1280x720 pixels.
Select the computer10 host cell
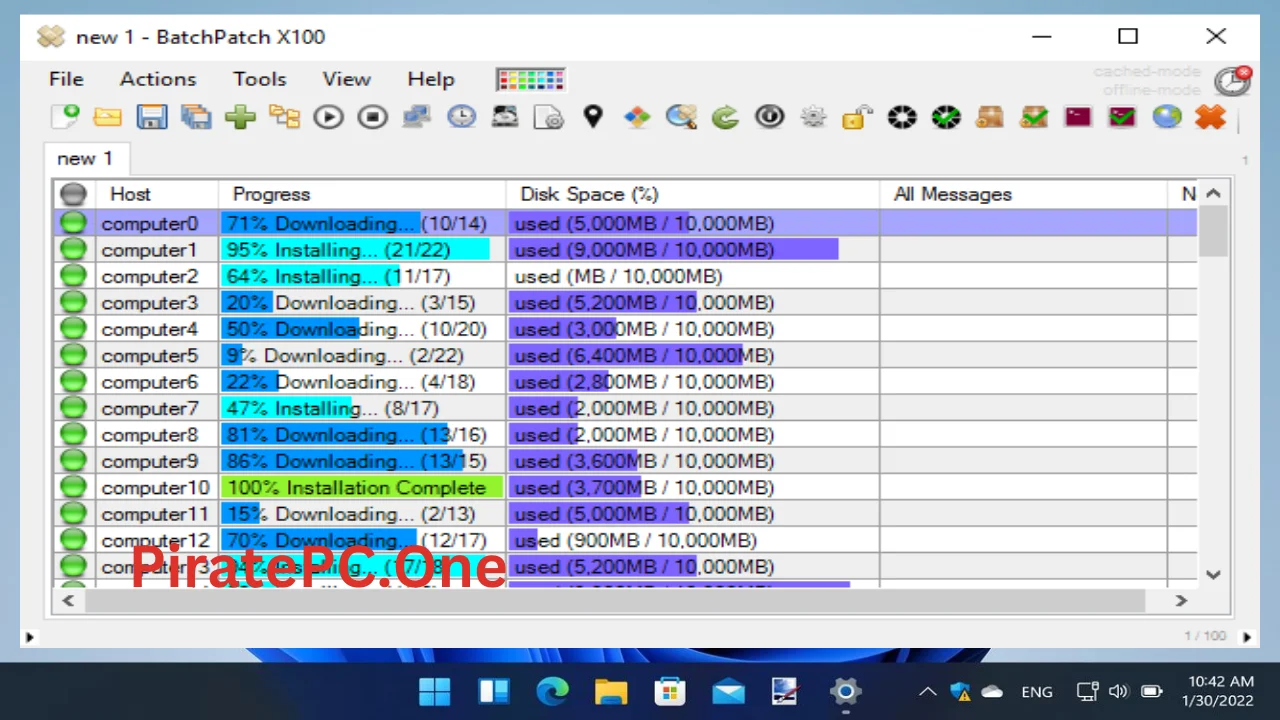pyautogui.click(x=156, y=487)
